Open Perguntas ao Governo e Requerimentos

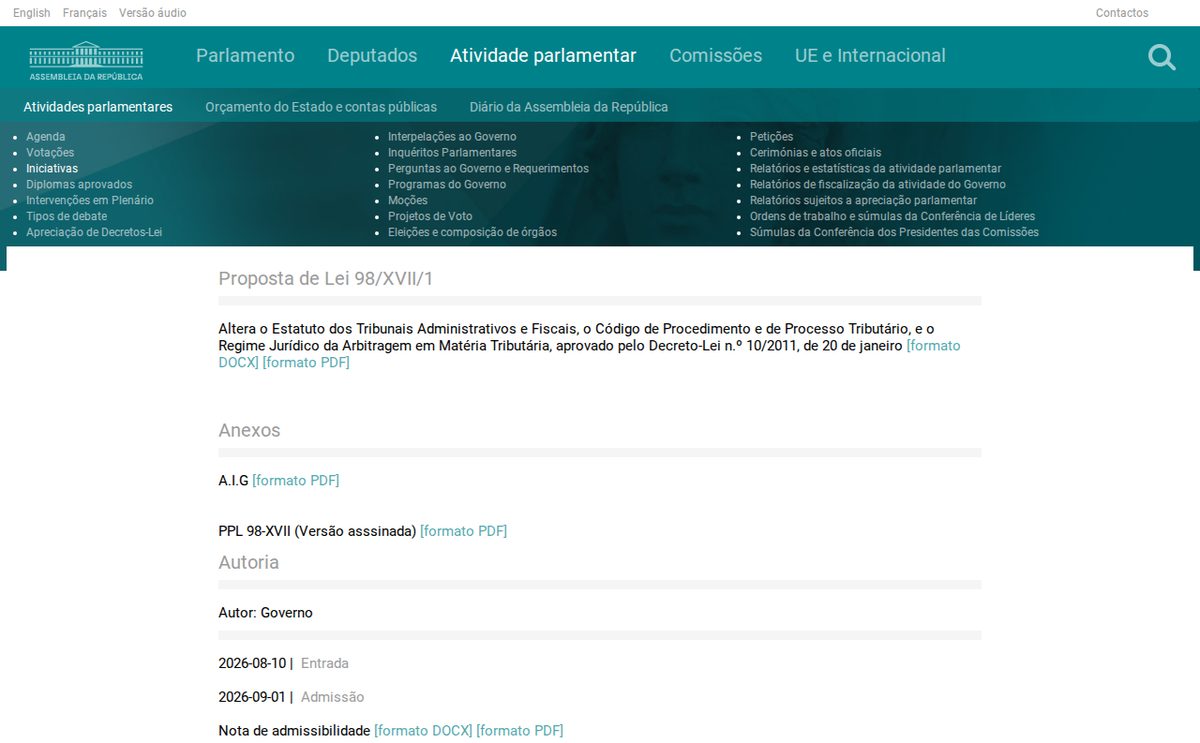[x=488, y=169]
